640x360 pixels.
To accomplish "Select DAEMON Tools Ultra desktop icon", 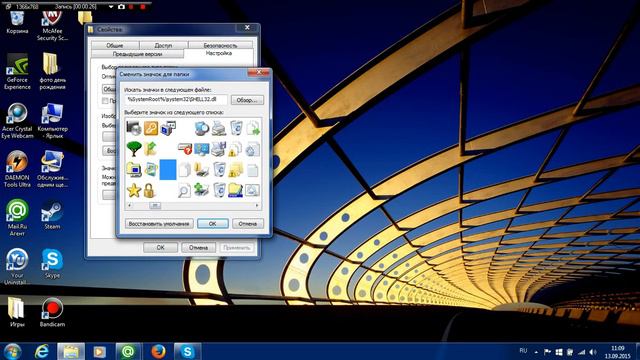I will click(17, 168).
